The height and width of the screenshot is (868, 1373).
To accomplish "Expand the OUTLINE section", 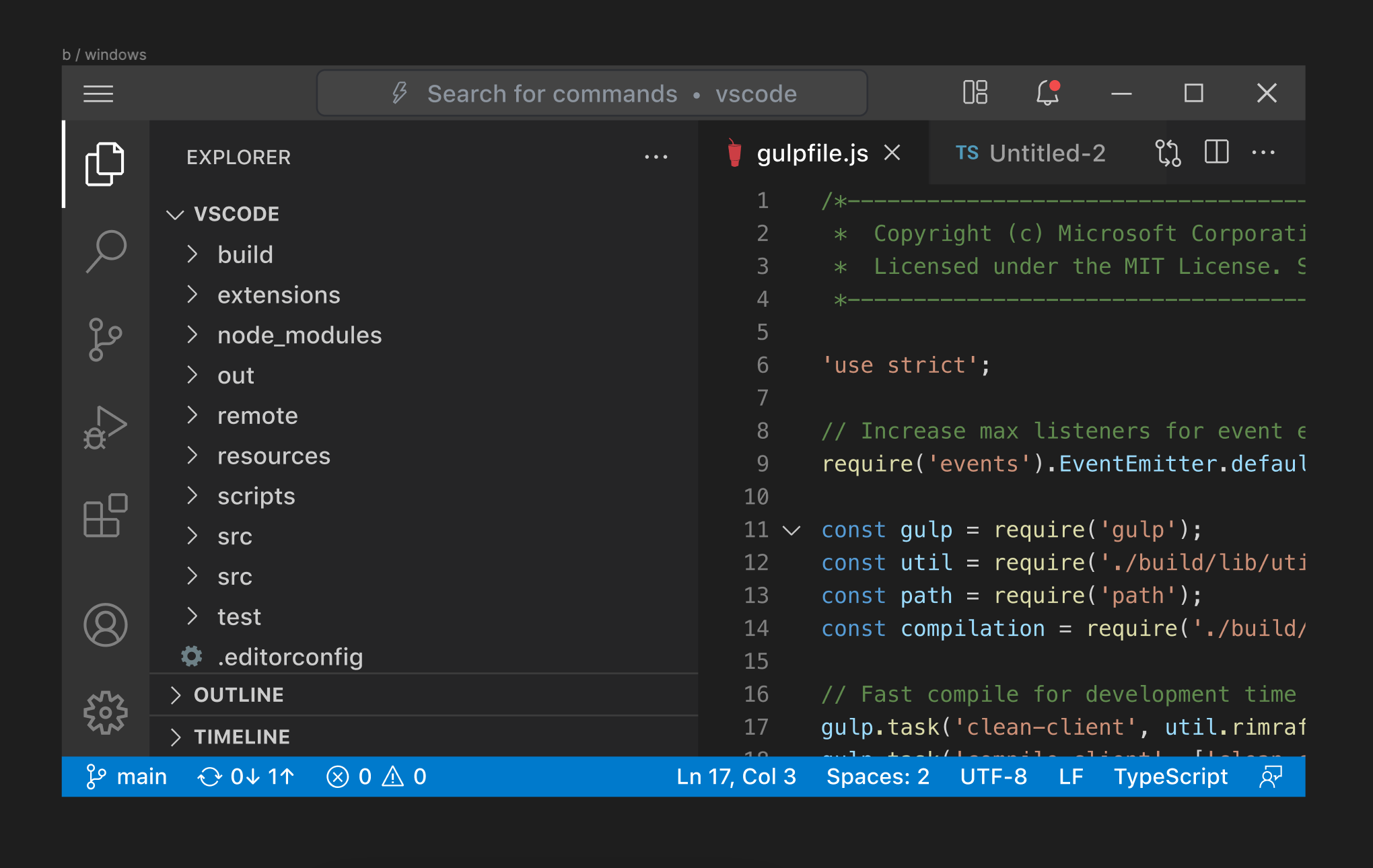I will click(238, 695).
